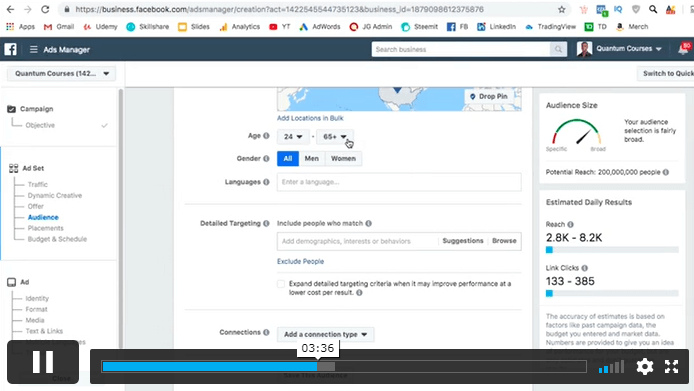Click the Languages info icon
The image size is (694, 391).
tap(266, 182)
